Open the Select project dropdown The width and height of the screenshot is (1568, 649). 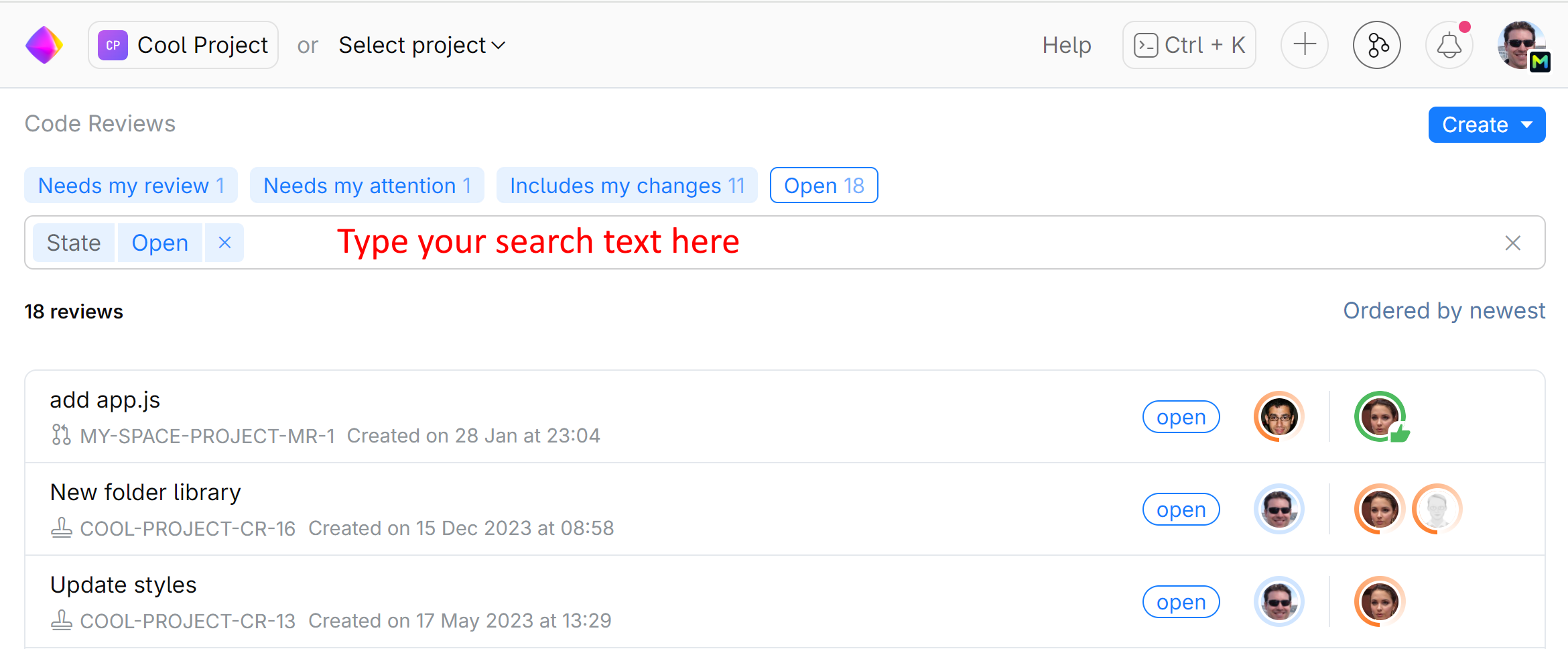pyautogui.click(x=421, y=45)
